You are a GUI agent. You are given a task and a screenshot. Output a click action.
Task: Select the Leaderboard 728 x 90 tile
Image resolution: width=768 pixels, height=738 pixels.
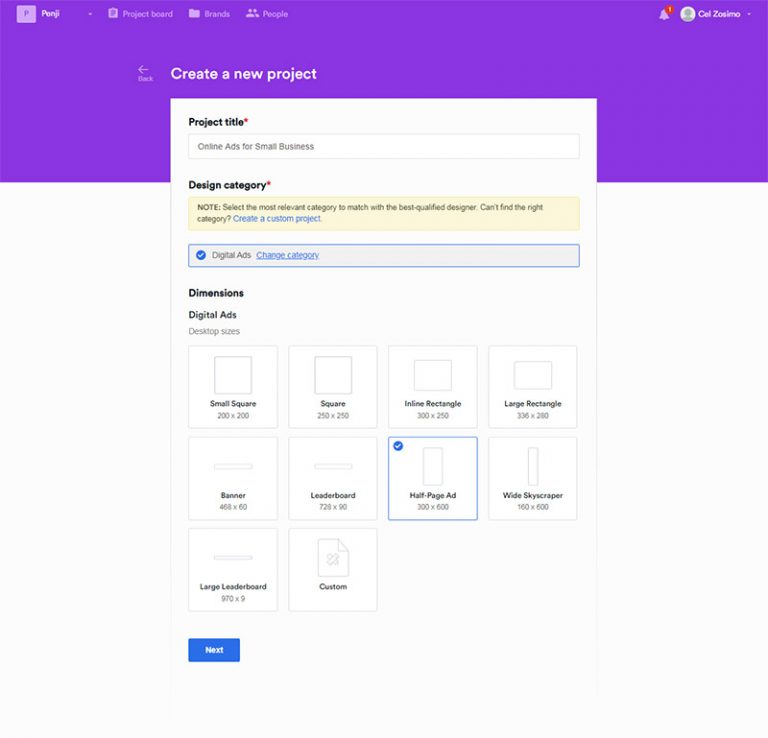(333, 478)
